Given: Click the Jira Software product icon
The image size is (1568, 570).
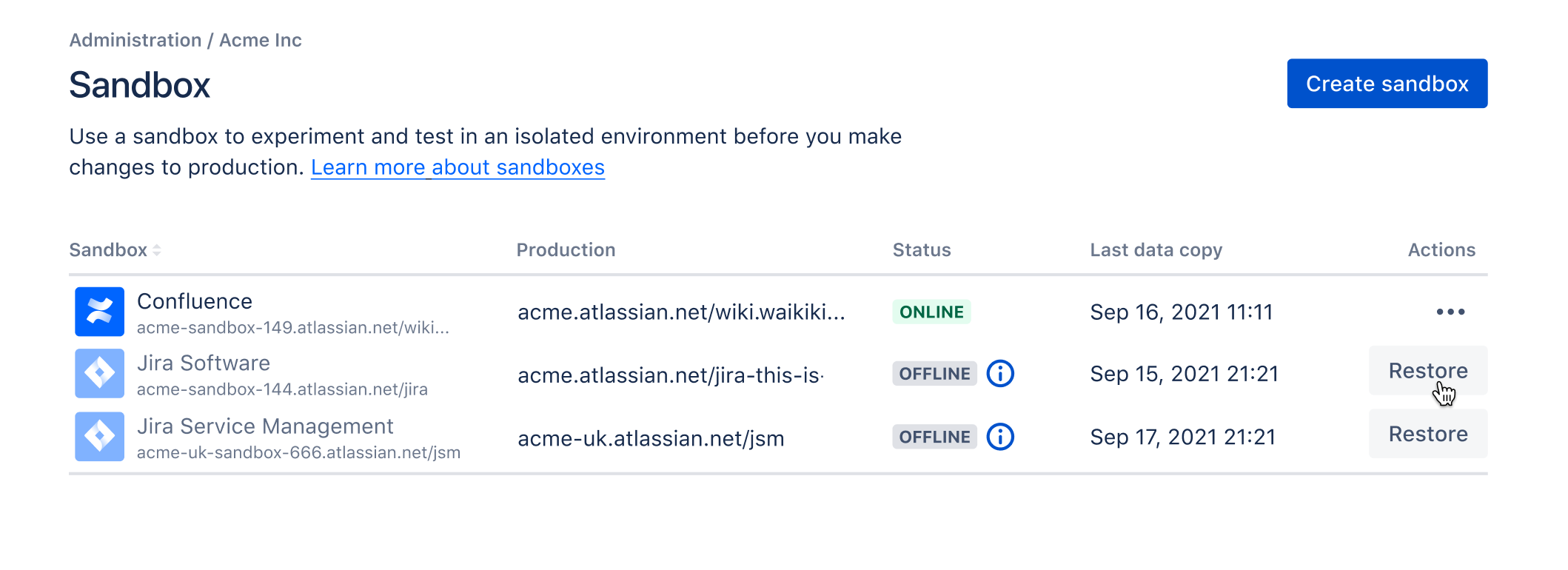Looking at the screenshot, I should pos(99,373).
